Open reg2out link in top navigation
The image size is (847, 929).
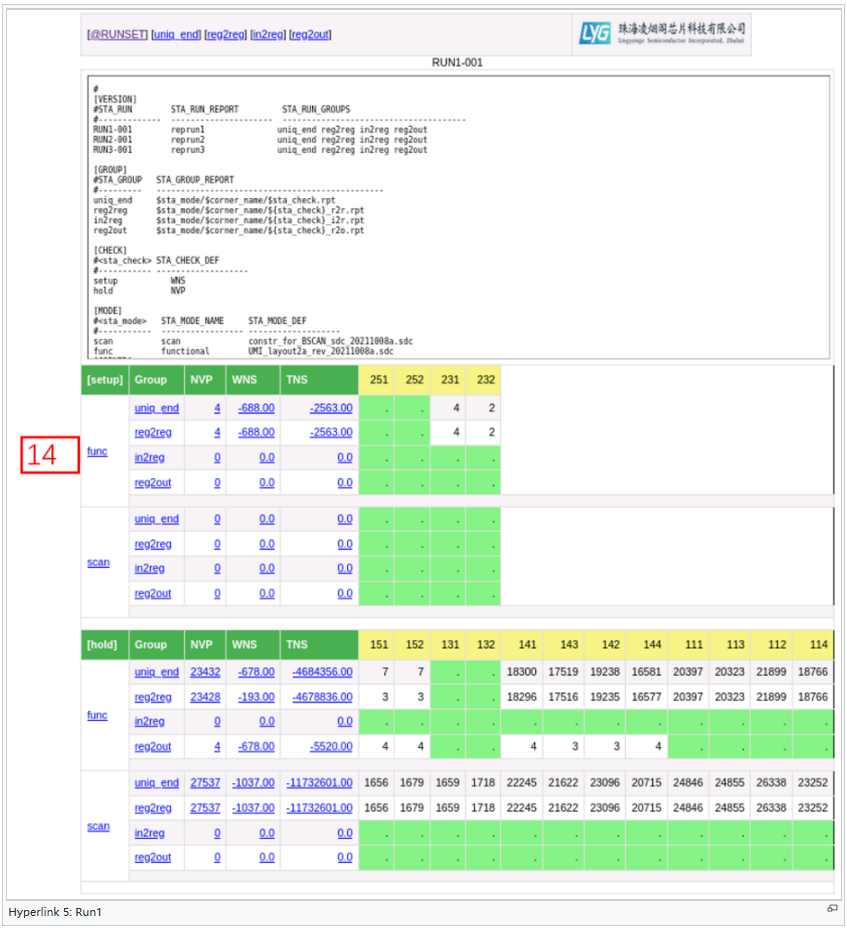(x=310, y=34)
